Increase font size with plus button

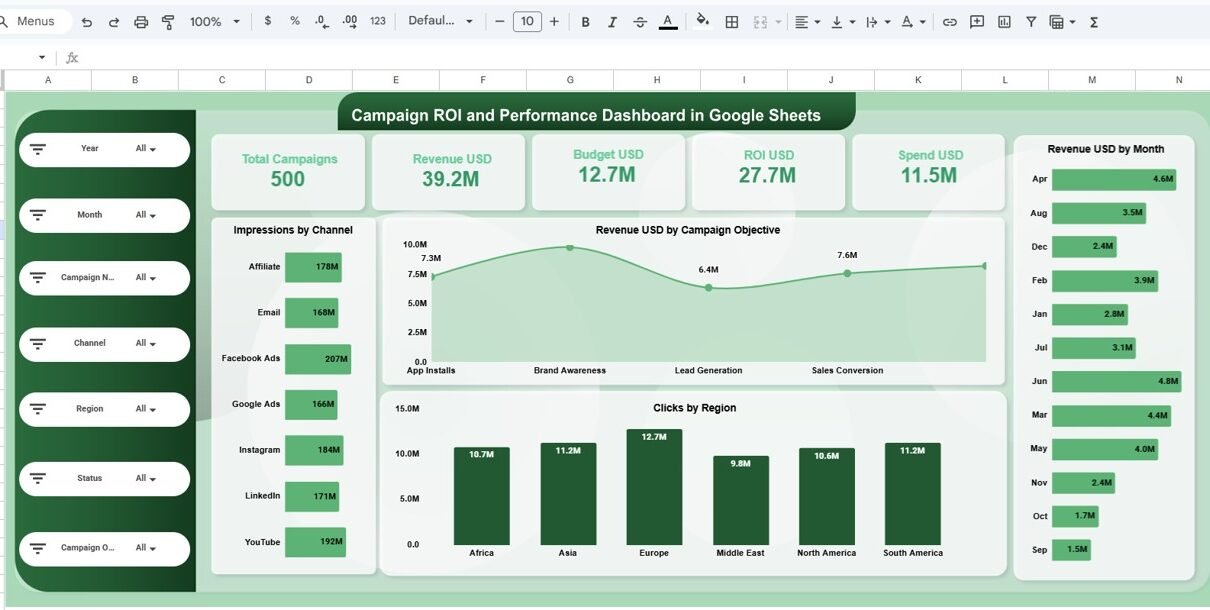[x=554, y=22]
